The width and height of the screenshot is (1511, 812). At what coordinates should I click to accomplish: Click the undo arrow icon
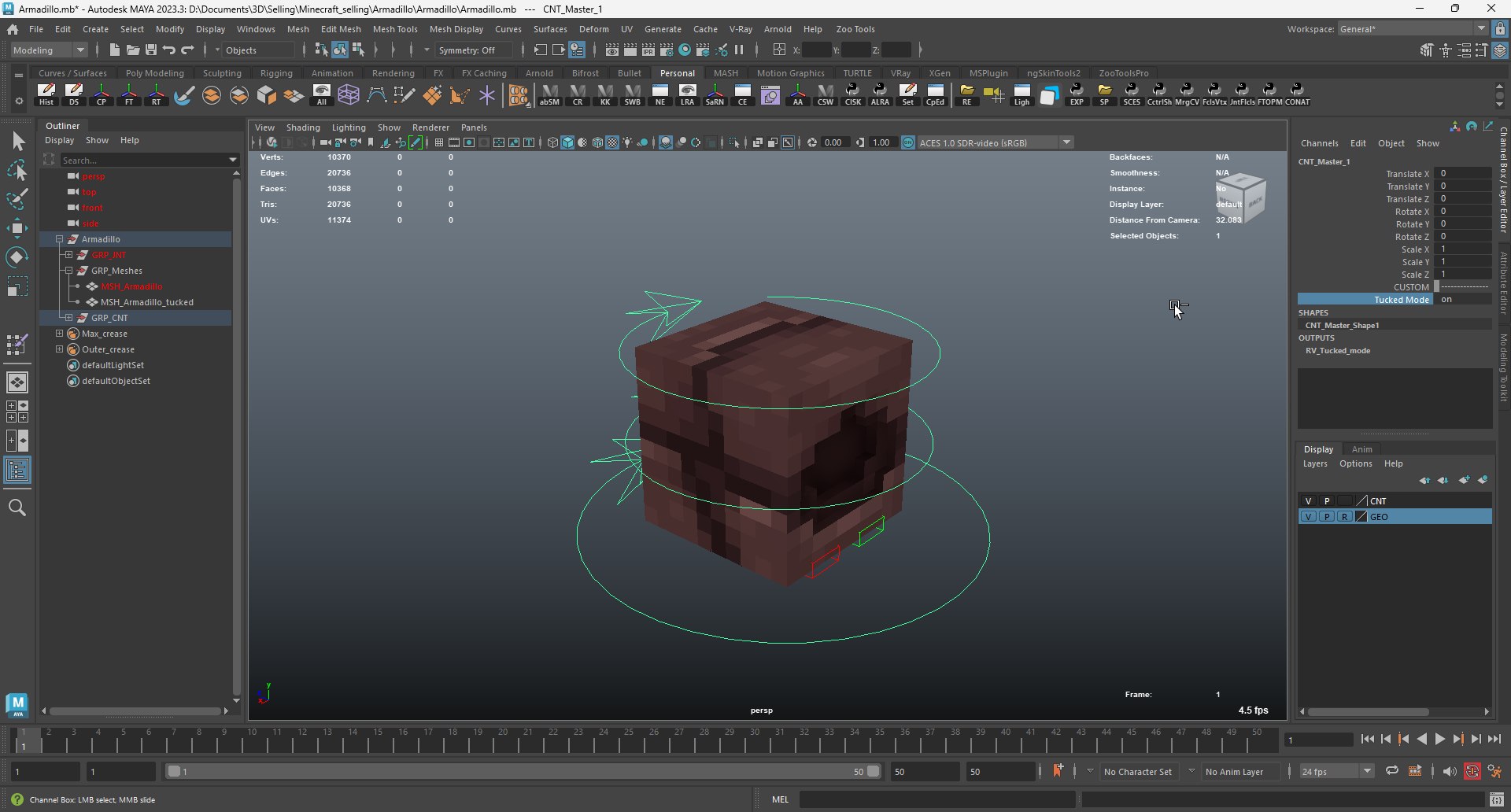[x=169, y=50]
